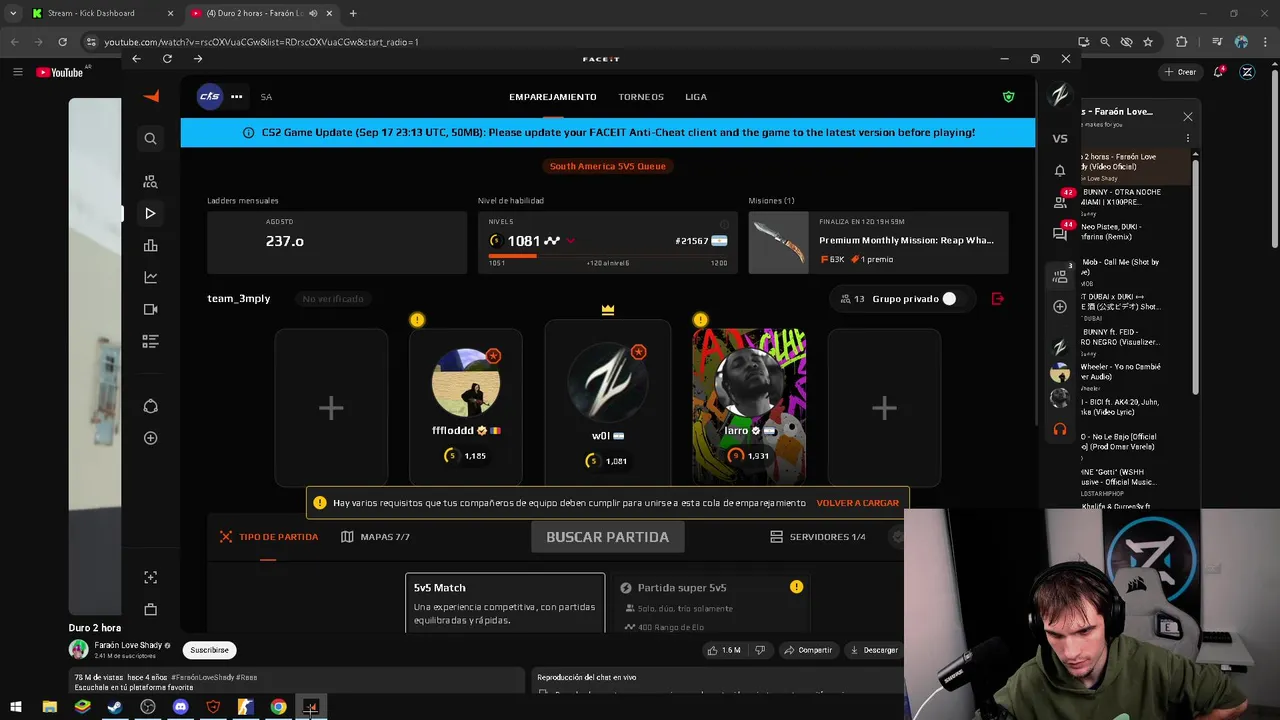This screenshot has width=1280, height=720.
Task: Click the red leave party icon
Action: [x=997, y=299]
